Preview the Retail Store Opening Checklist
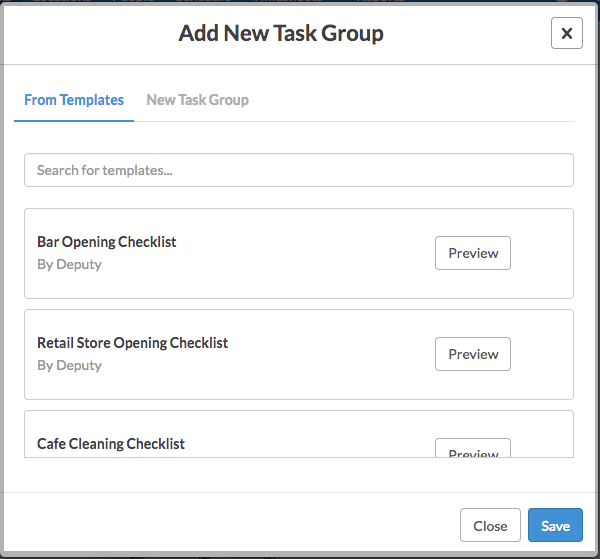 (472, 354)
